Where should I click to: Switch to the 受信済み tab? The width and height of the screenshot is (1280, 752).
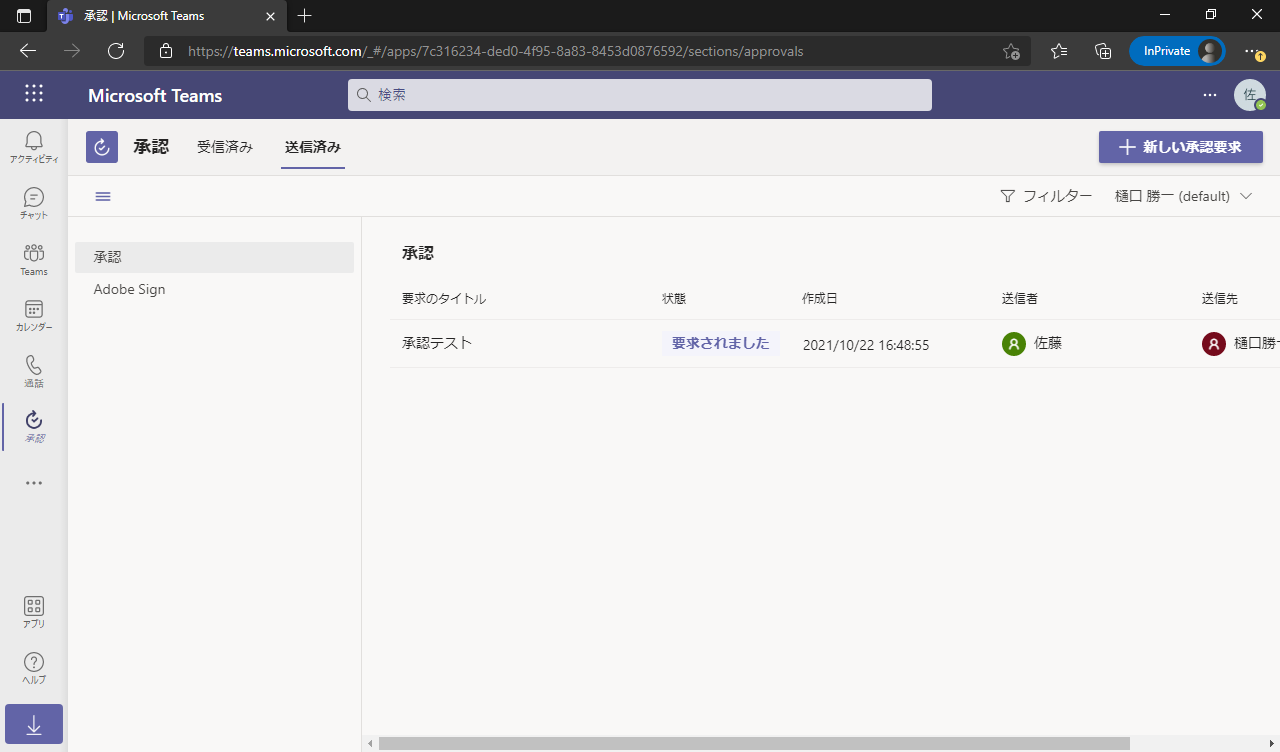click(225, 147)
